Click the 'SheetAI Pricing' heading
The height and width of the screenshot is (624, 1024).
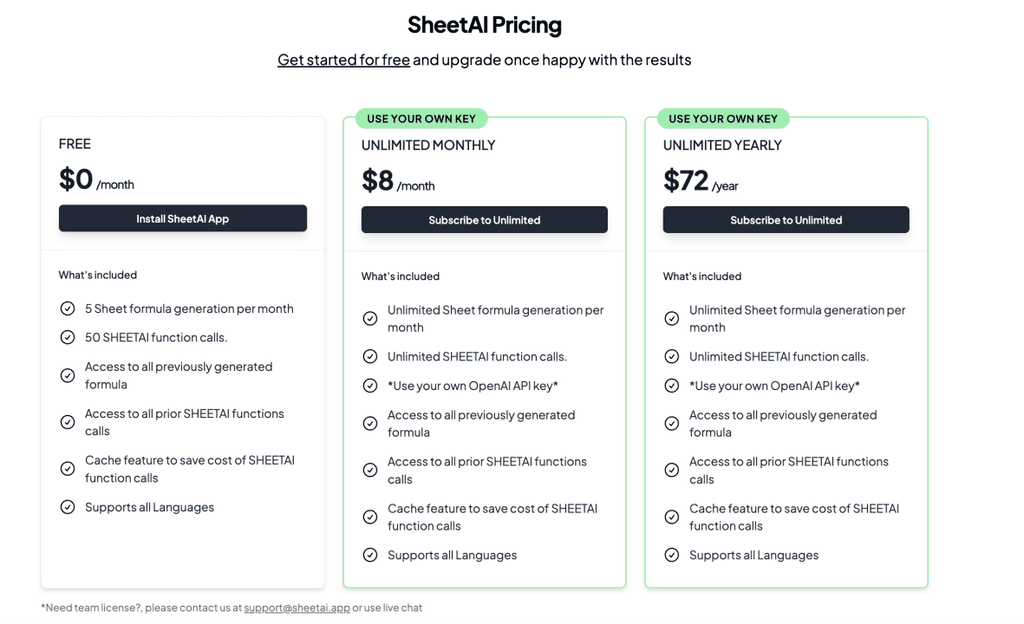[x=484, y=25]
